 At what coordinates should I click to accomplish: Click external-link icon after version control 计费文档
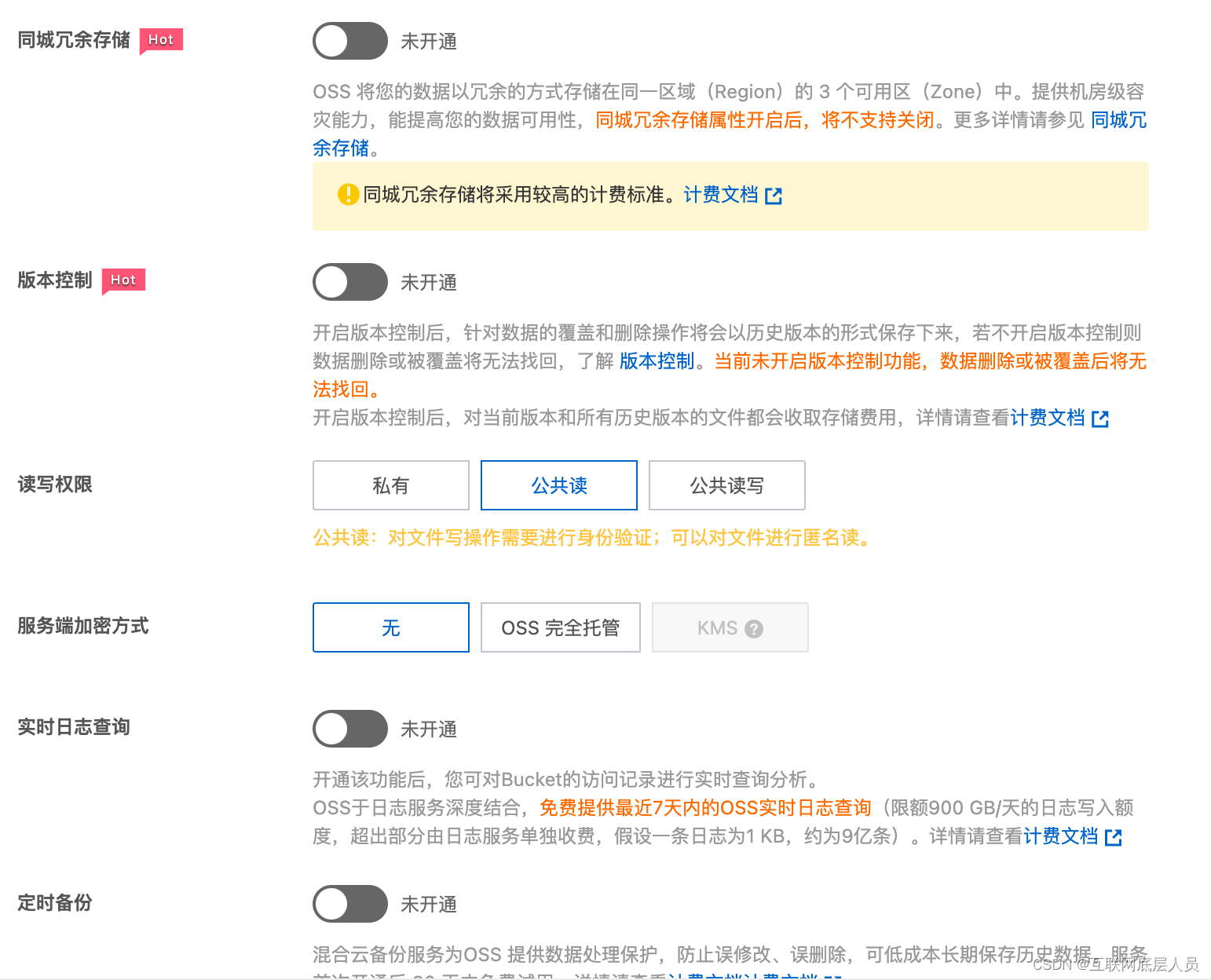pos(1100,419)
